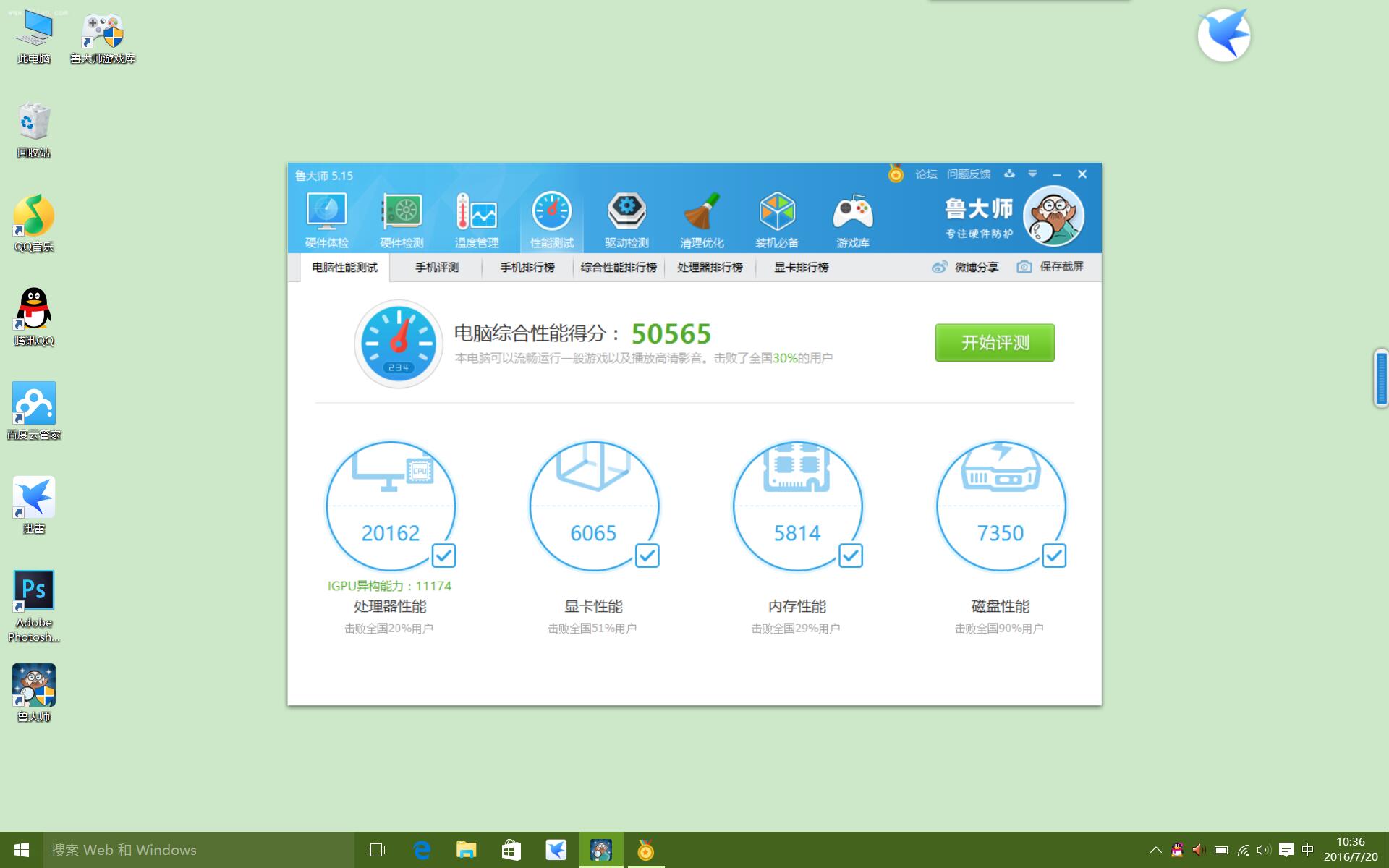Click 鲁大师 avatar portrait
Screen dimensions: 1389x868
point(1053,216)
